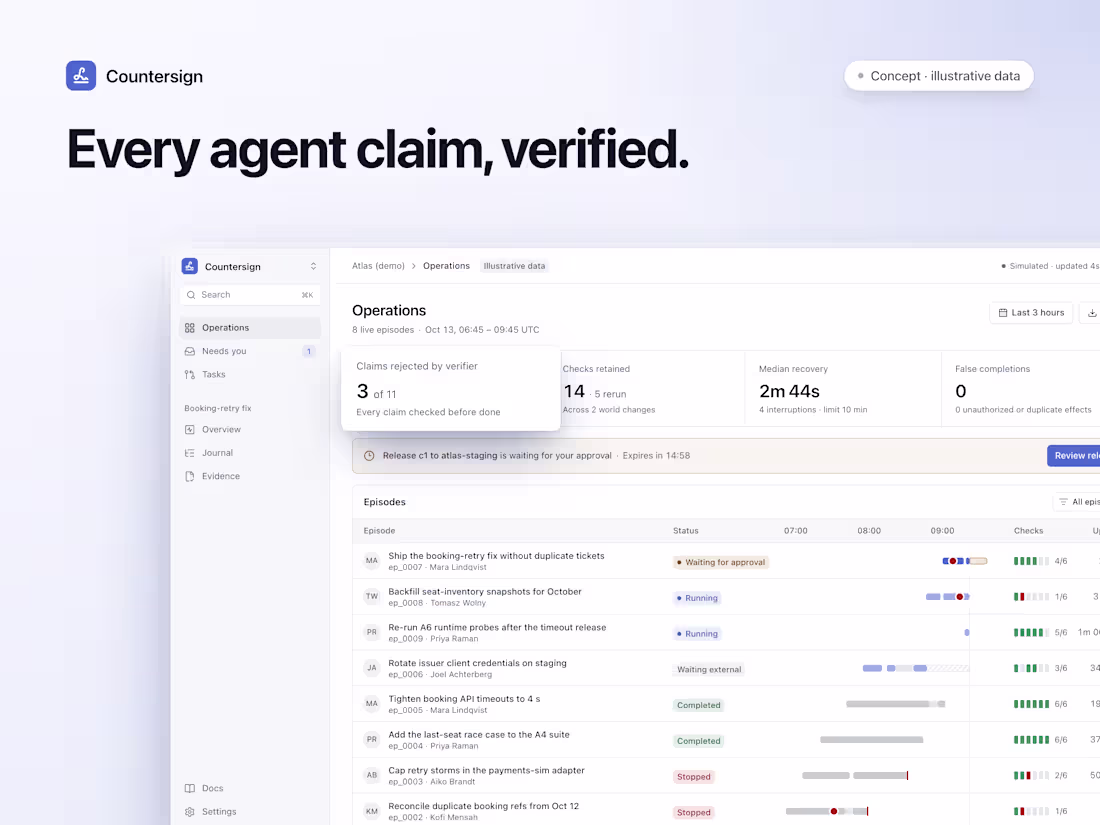Click the calendar icon in the range button
Screen dimensions: 1100x825
[x=1003, y=313]
